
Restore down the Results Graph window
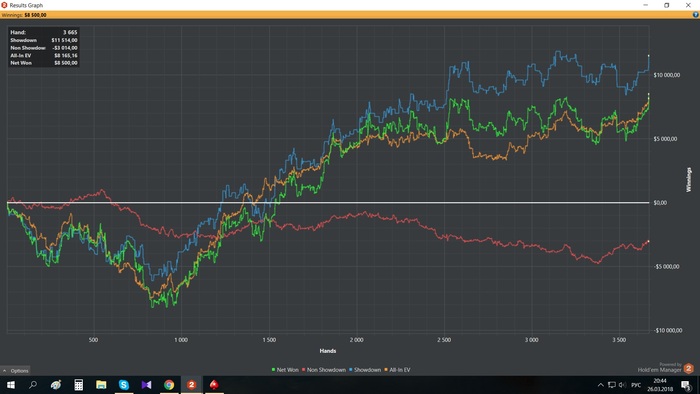coord(667,5)
